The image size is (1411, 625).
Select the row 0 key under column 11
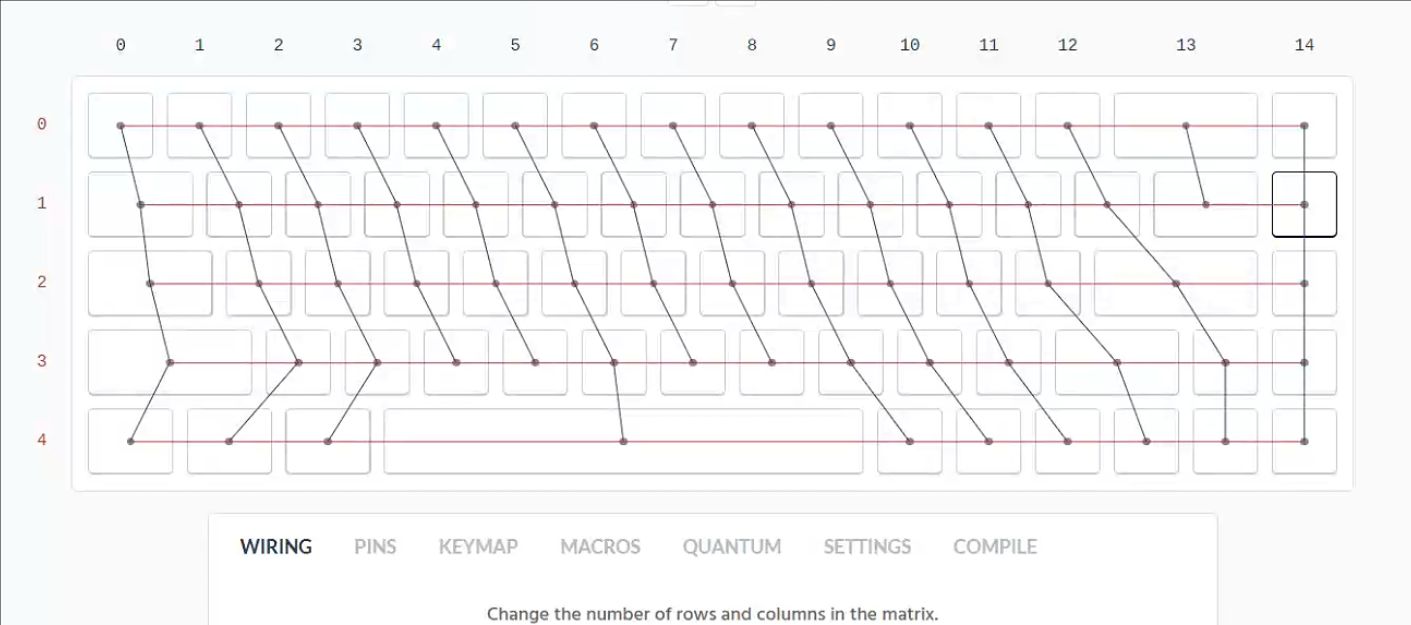pos(989,125)
